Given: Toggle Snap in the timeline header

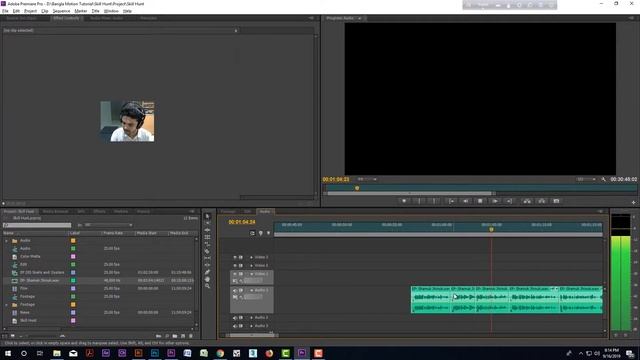Looking at the screenshot, I should tap(252, 233).
